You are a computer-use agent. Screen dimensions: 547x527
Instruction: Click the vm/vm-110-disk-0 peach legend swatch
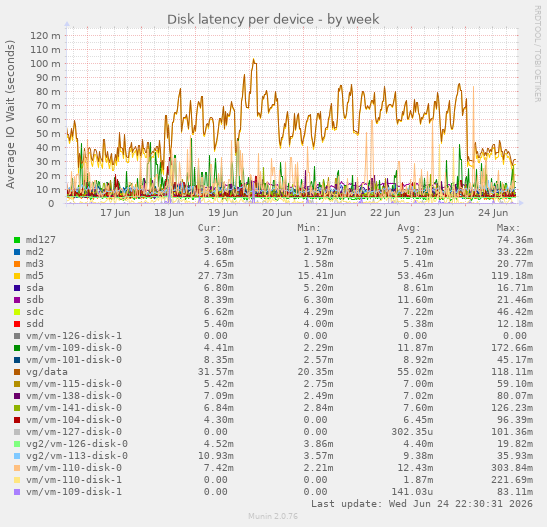(x=17, y=468)
